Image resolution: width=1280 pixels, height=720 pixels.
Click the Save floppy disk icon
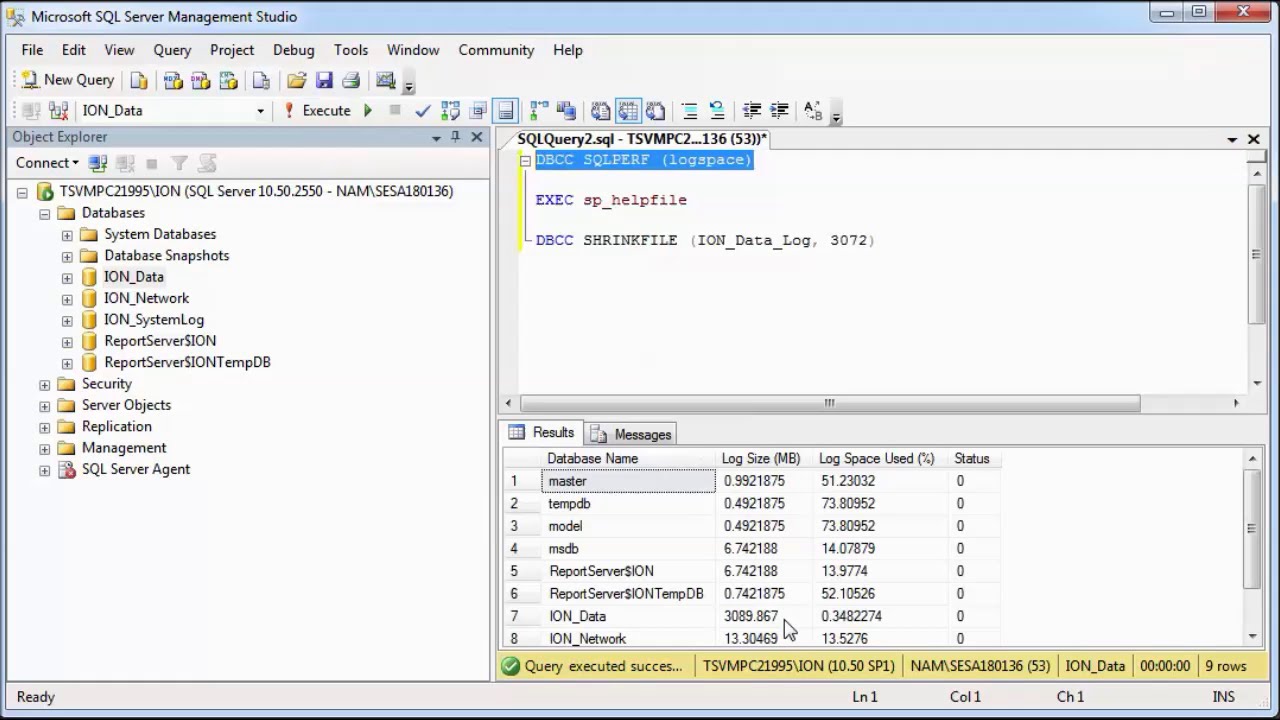pos(324,81)
